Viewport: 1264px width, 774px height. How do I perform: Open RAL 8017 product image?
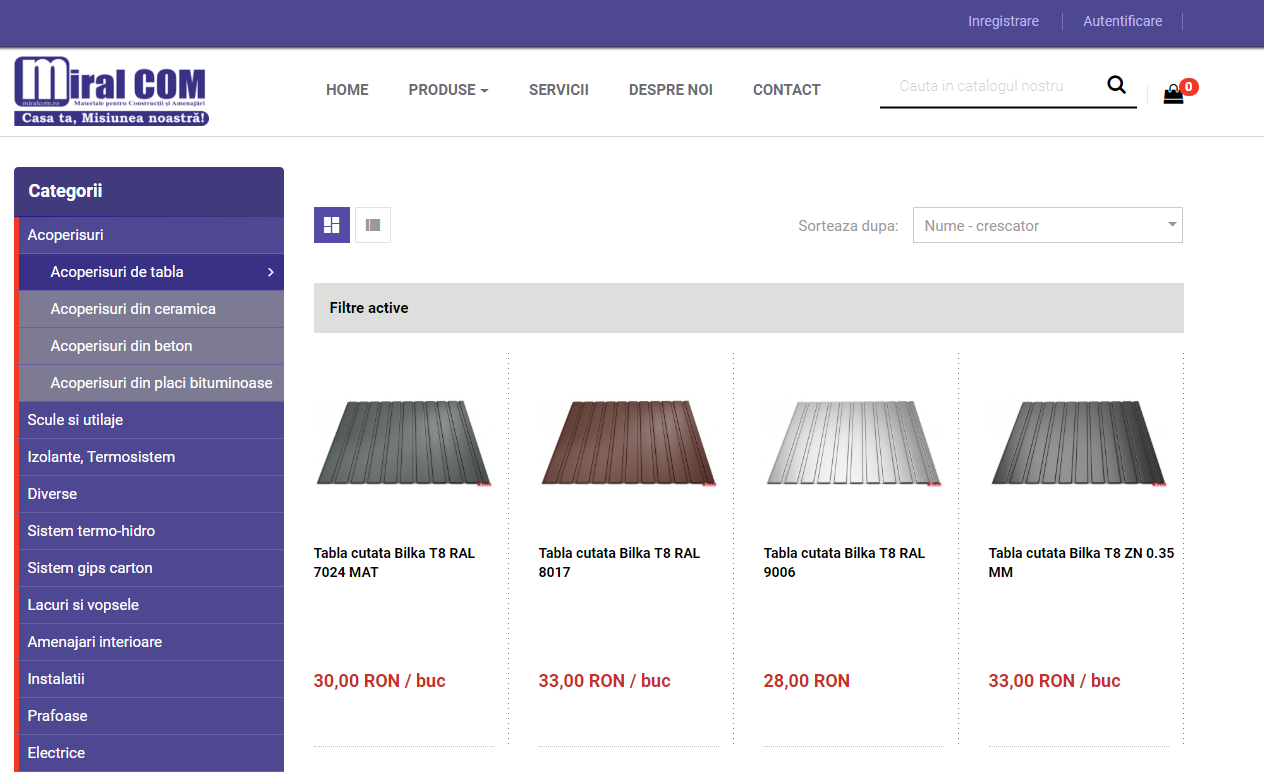click(629, 443)
